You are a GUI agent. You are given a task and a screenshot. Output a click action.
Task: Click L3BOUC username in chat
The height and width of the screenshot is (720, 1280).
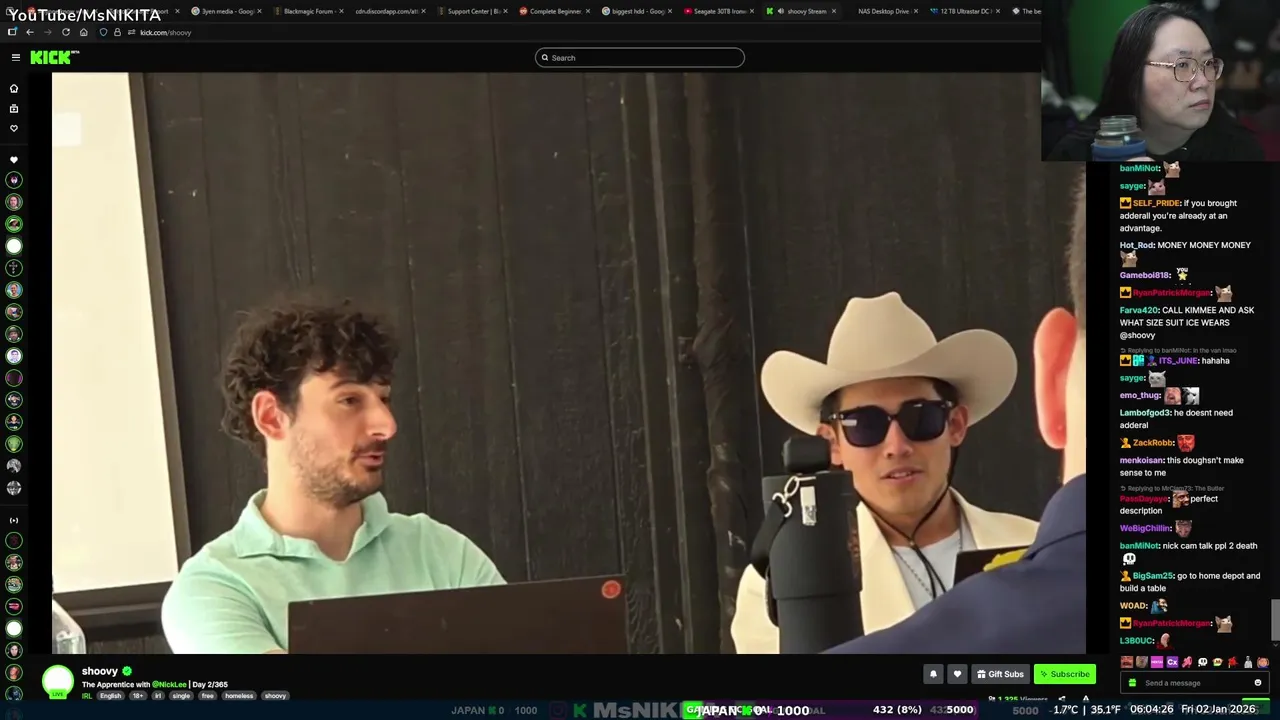pos(1137,640)
